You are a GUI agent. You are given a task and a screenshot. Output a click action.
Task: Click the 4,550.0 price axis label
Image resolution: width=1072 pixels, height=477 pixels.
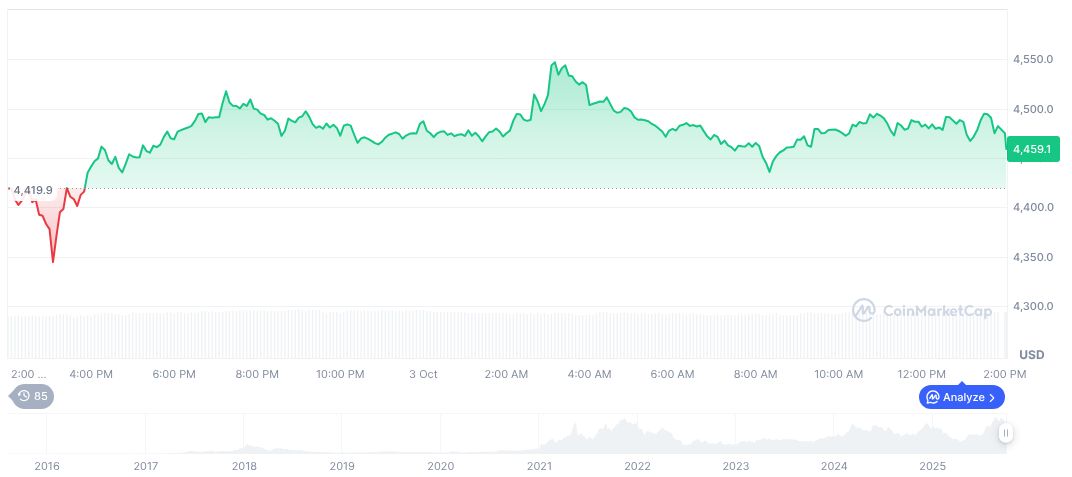click(x=1034, y=60)
